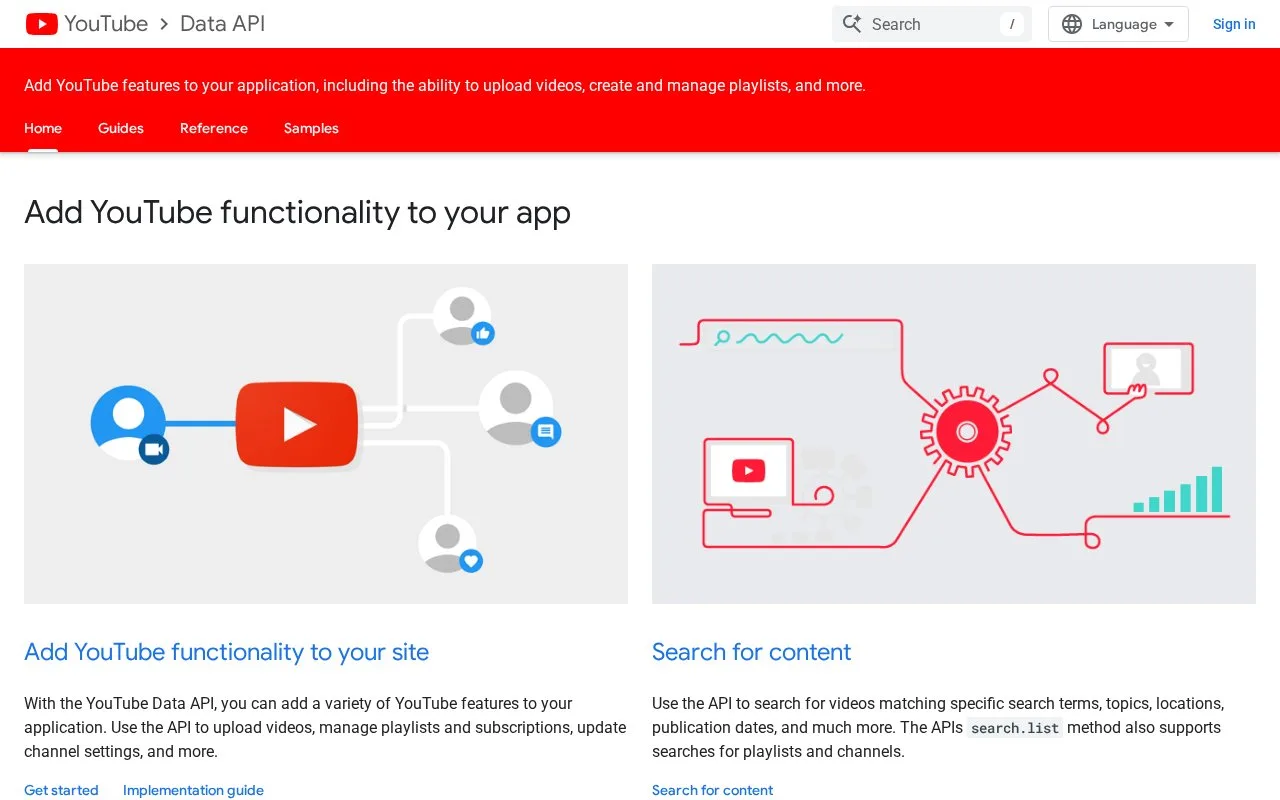This screenshot has width=1280, height=800.
Task: Click the Data API breadcrumb
Action: (x=223, y=24)
